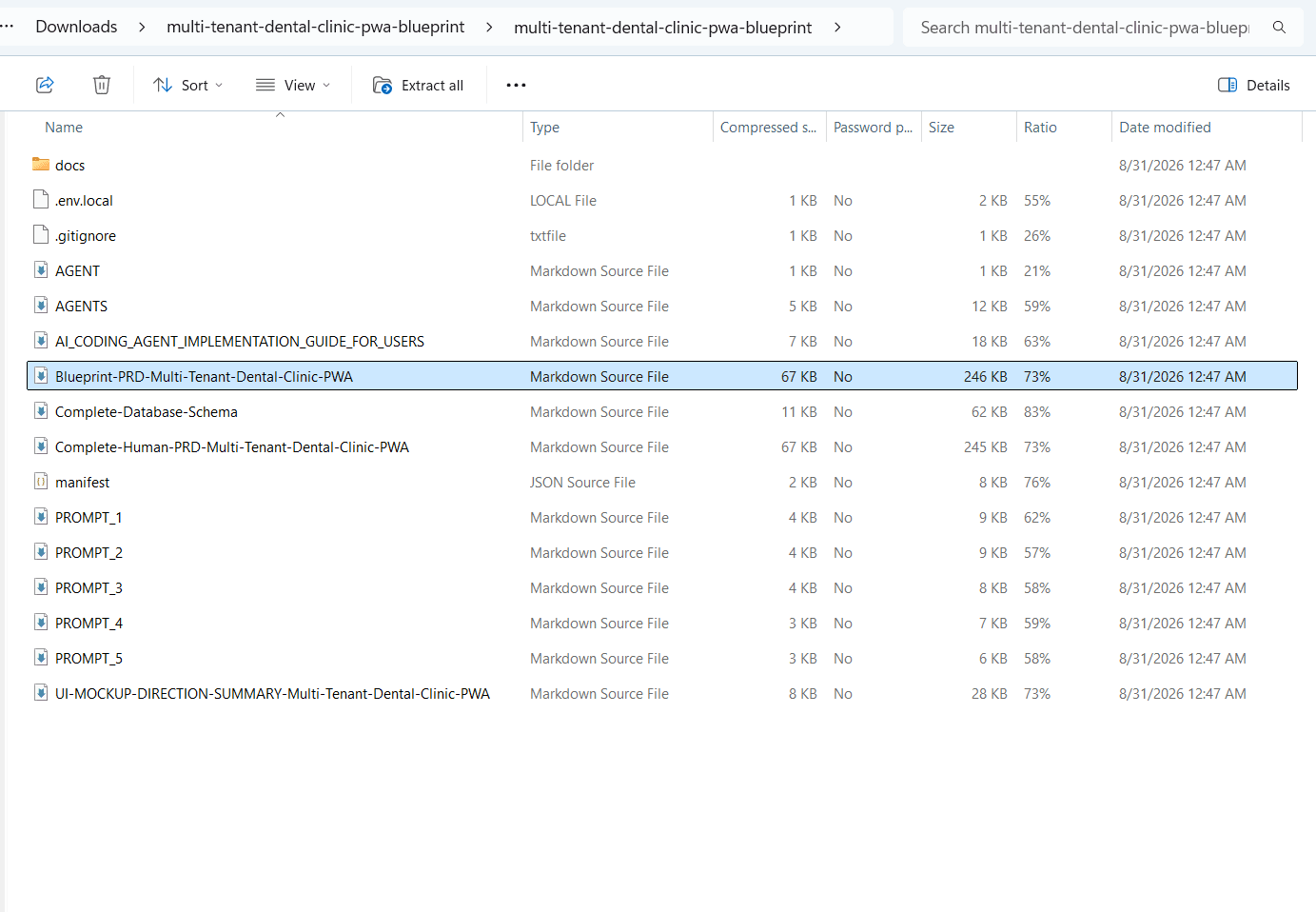The height and width of the screenshot is (912, 1316).
Task: Select UI-MOCKUP-DIRECTION-SUMMARY file icon
Action: click(x=41, y=693)
